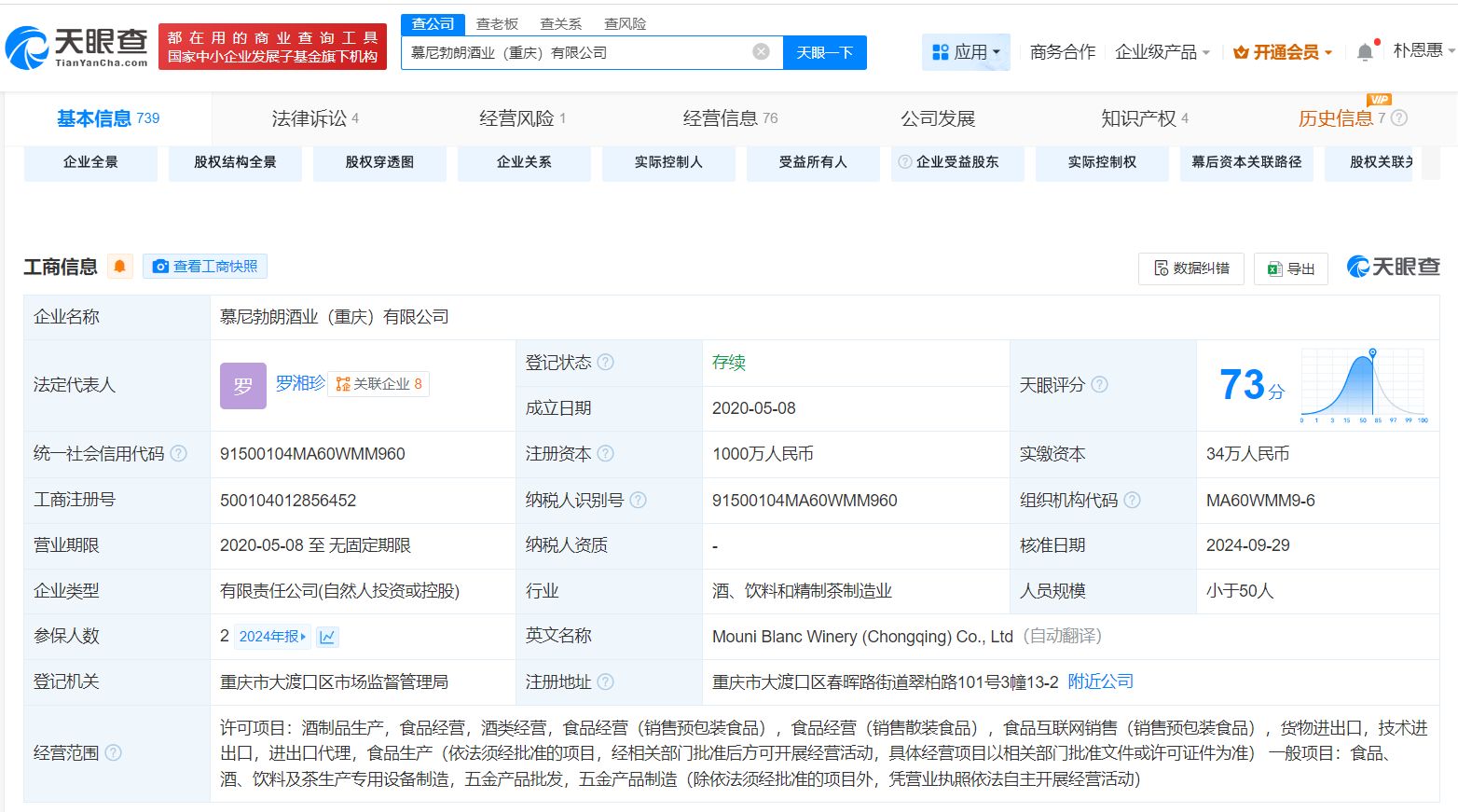Click the establishment date 2020-05-08
This screenshot has height=812, width=1458.
(754, 408)
